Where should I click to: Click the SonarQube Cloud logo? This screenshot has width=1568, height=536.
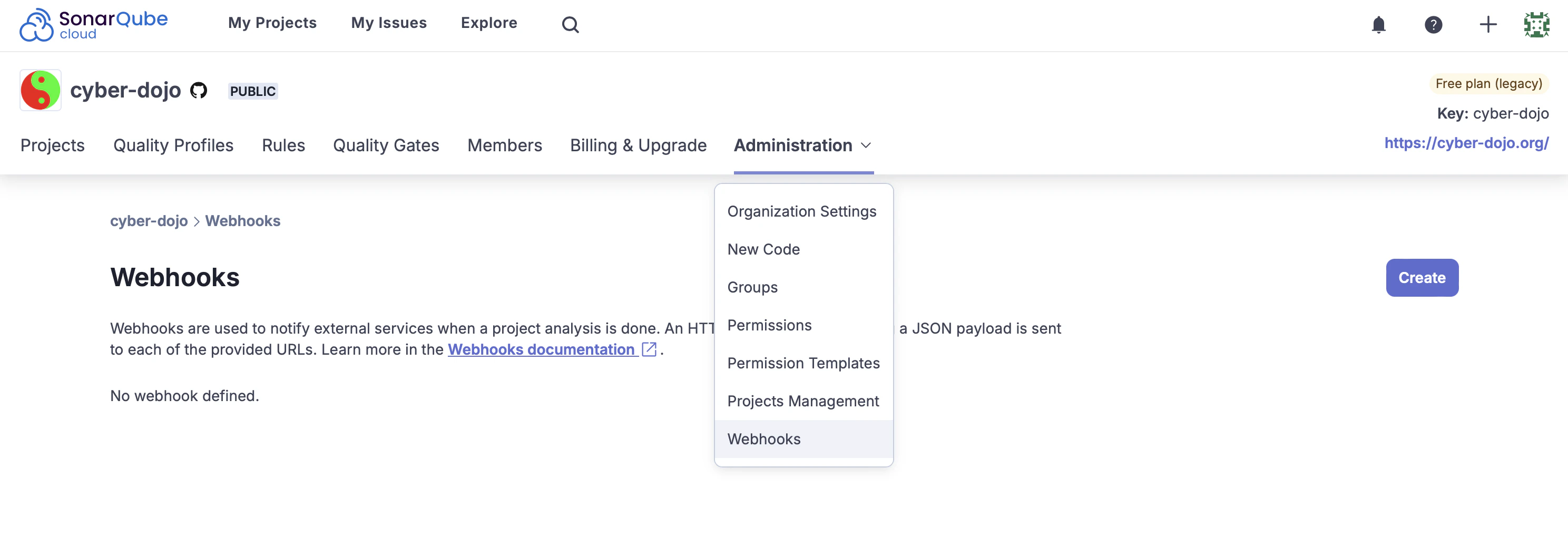coord(93,25)
